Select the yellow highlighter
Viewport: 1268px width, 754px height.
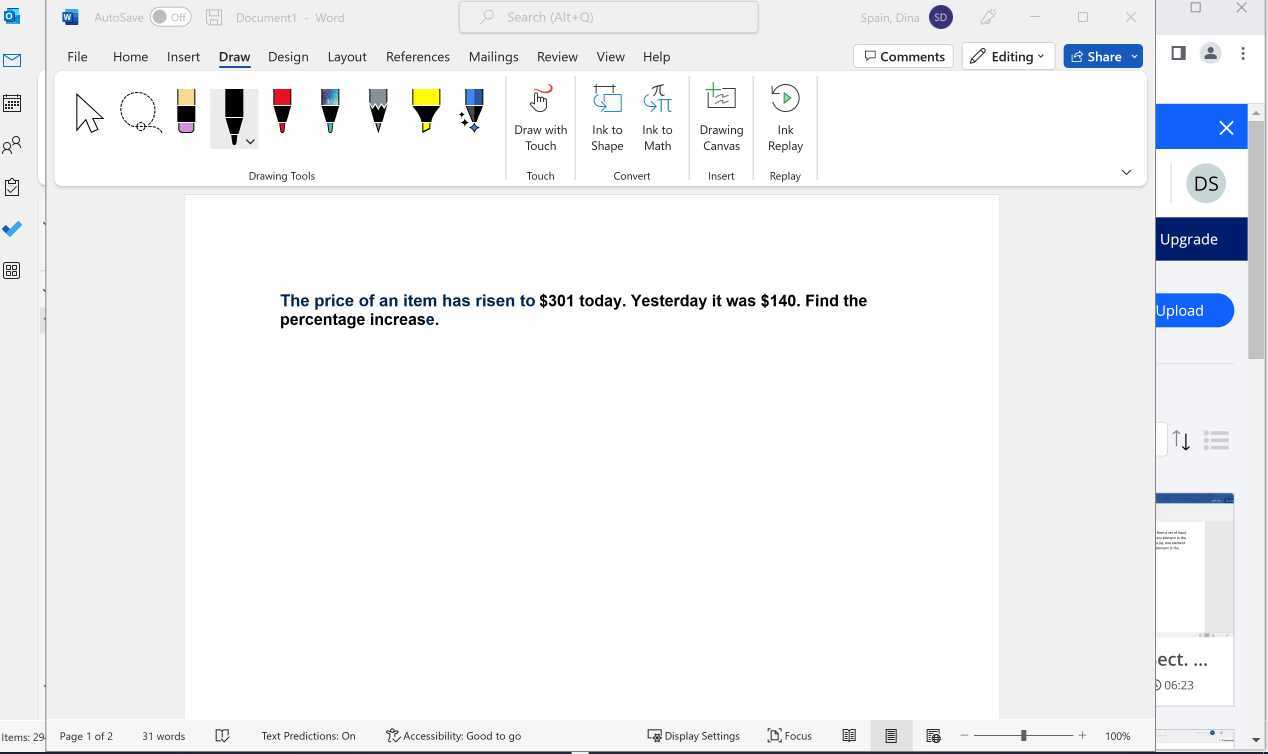point(426,111)
